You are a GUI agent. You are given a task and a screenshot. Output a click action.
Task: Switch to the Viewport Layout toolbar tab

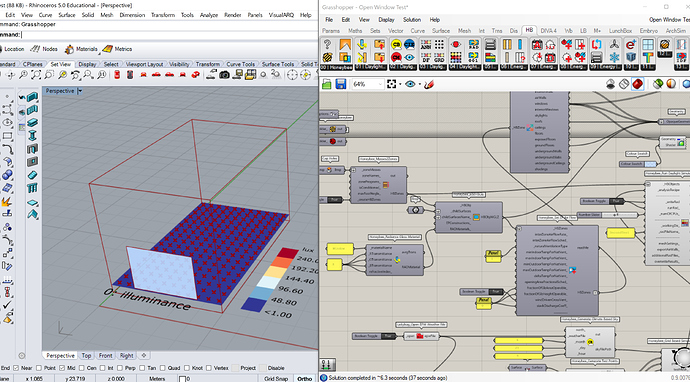point(144,64)
